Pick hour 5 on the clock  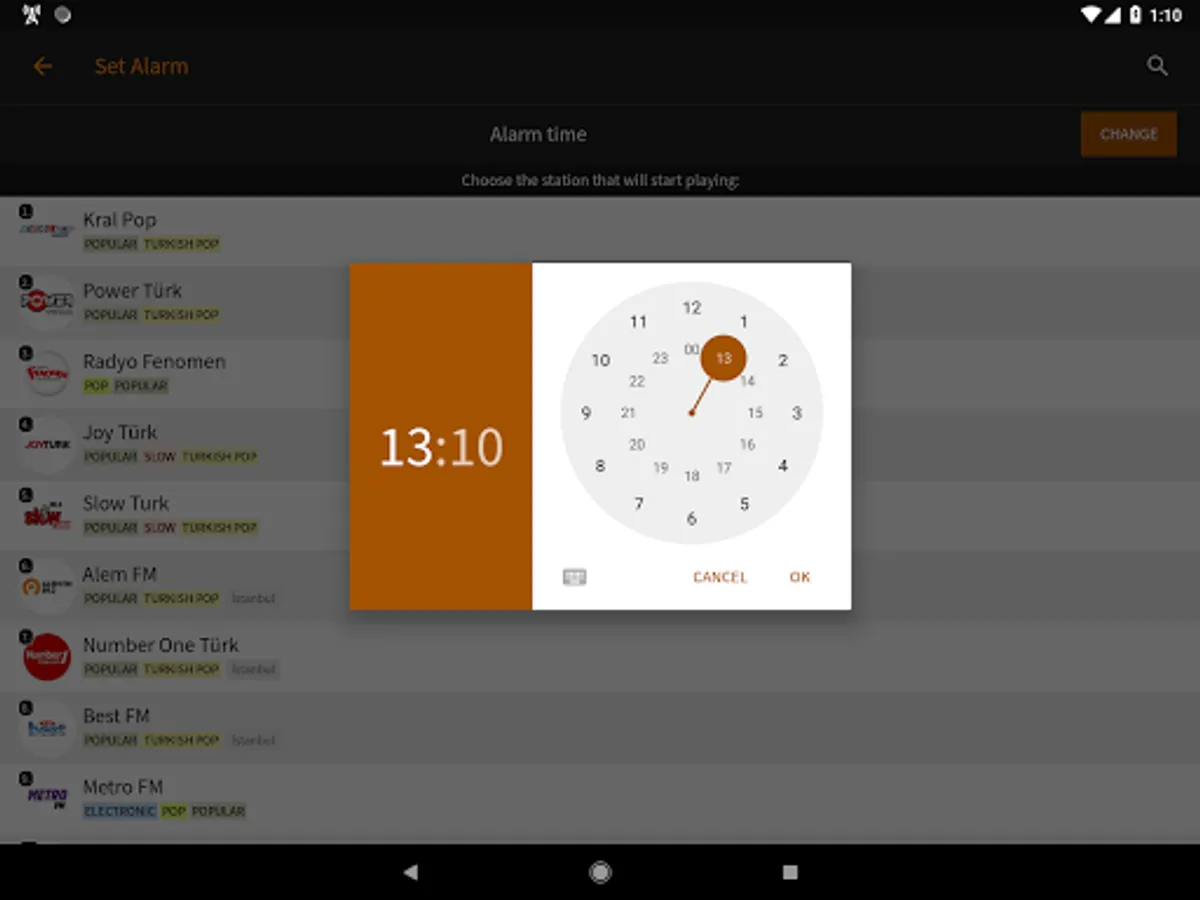coord(744,504)
